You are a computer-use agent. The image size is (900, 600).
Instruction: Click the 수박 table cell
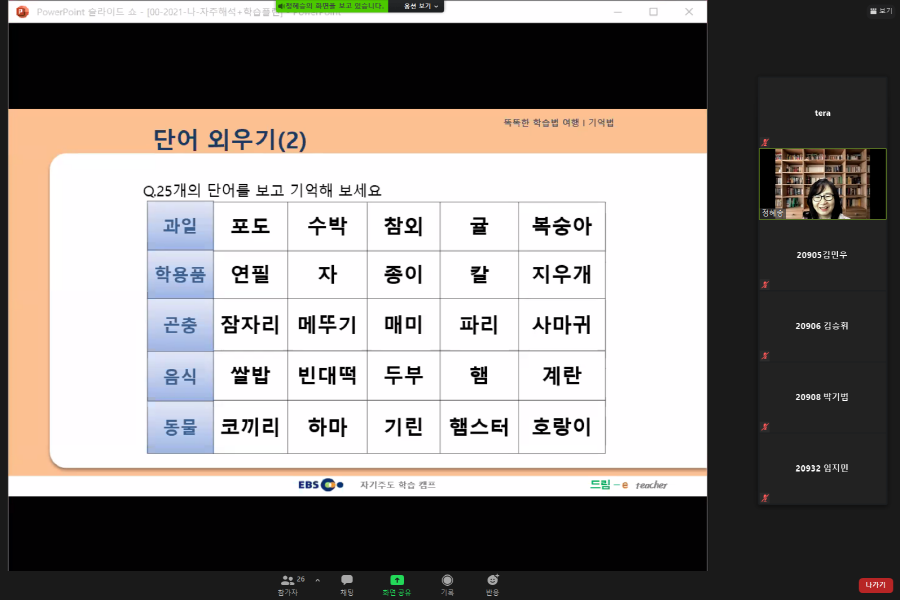pyautogui.click(x=327, y=226)
